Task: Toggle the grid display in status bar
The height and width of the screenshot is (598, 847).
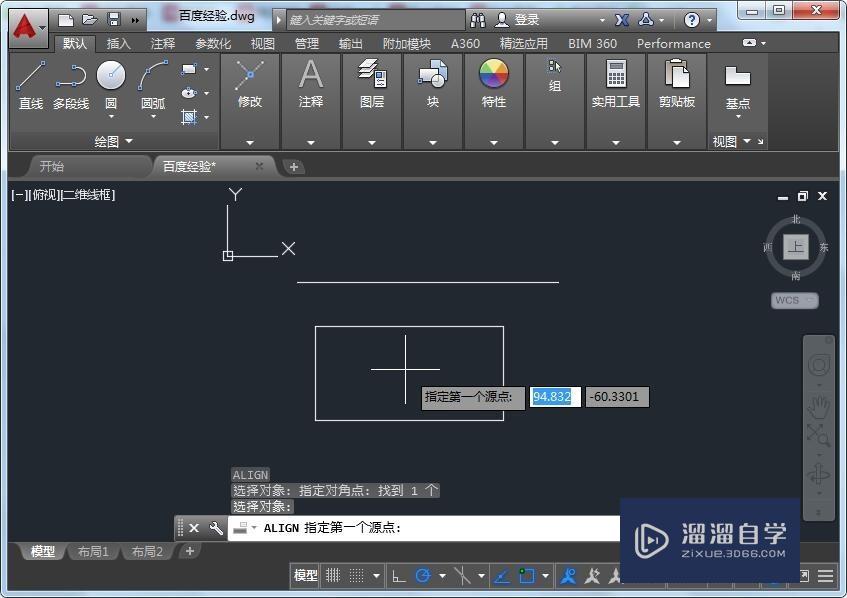Action: pyautogui.click(x=333, y=576)
